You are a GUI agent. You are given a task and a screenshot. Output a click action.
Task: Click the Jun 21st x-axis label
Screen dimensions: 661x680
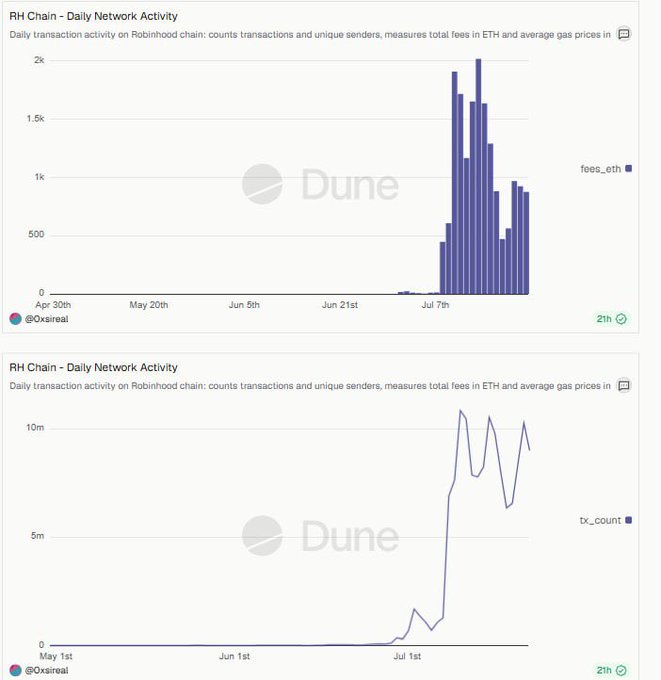coord(340,305)
